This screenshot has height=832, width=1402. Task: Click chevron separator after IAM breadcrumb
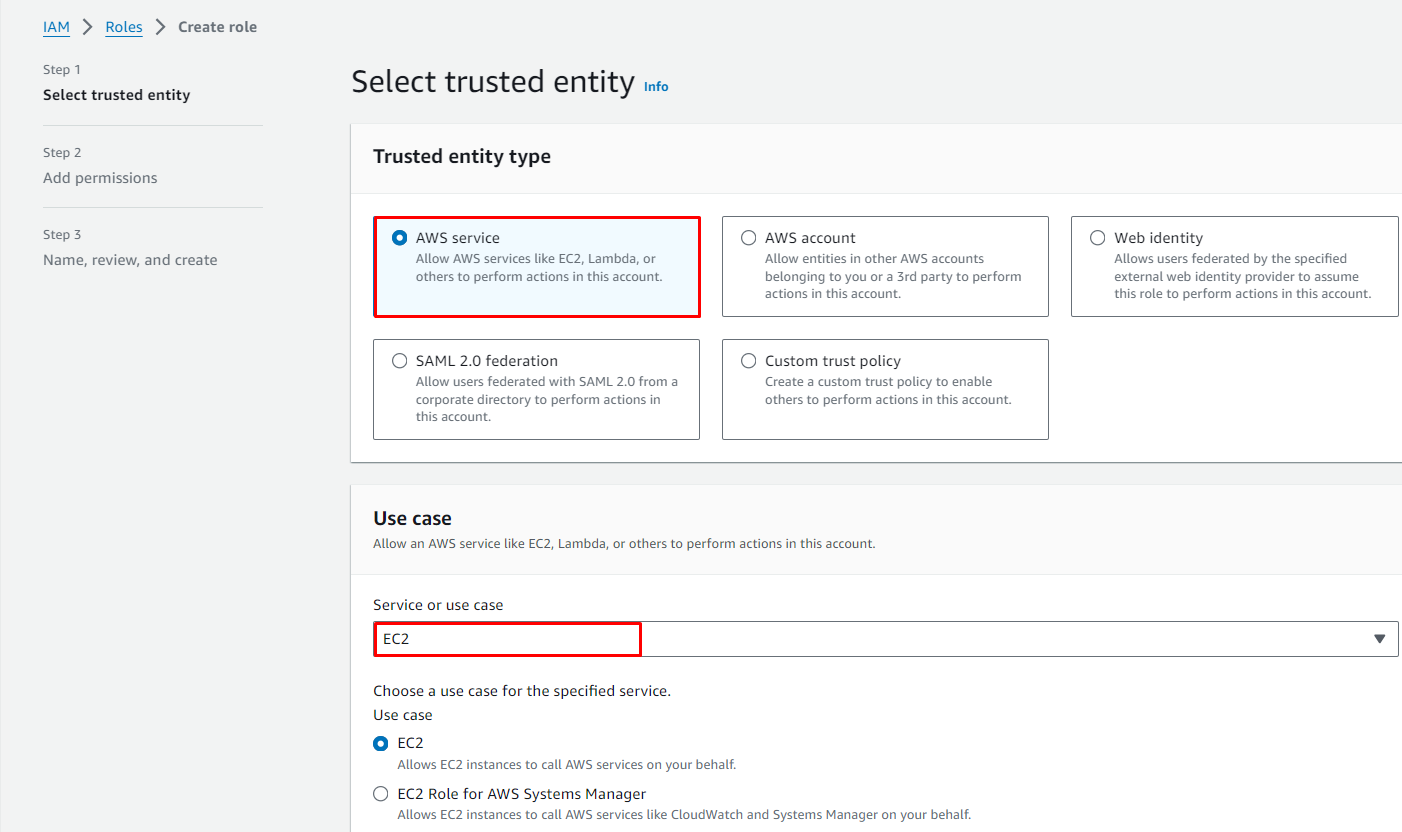[88, 27]
